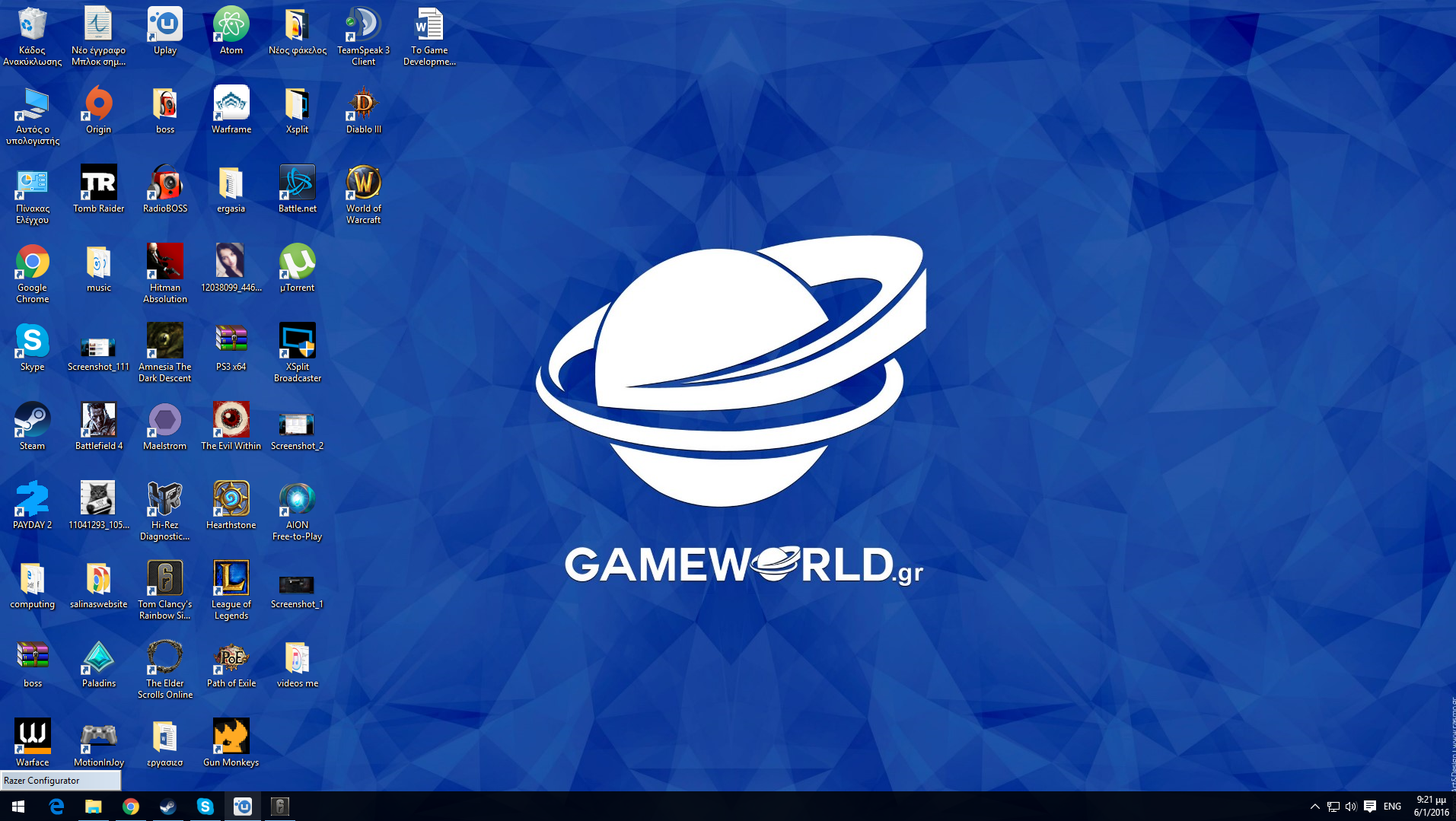Open the clock and calendar flyout
The width and height of the screenshot is (1456, 821).
[x=1431, y=807]
